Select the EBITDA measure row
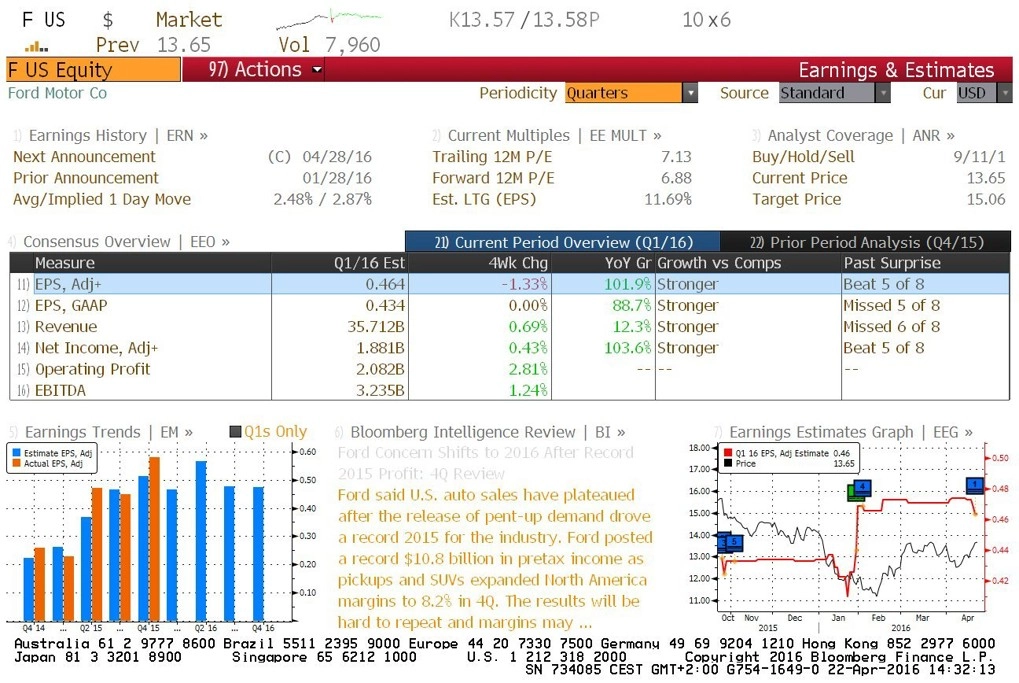This screenshot has height=683, width=1019. [x=510, y=390]
